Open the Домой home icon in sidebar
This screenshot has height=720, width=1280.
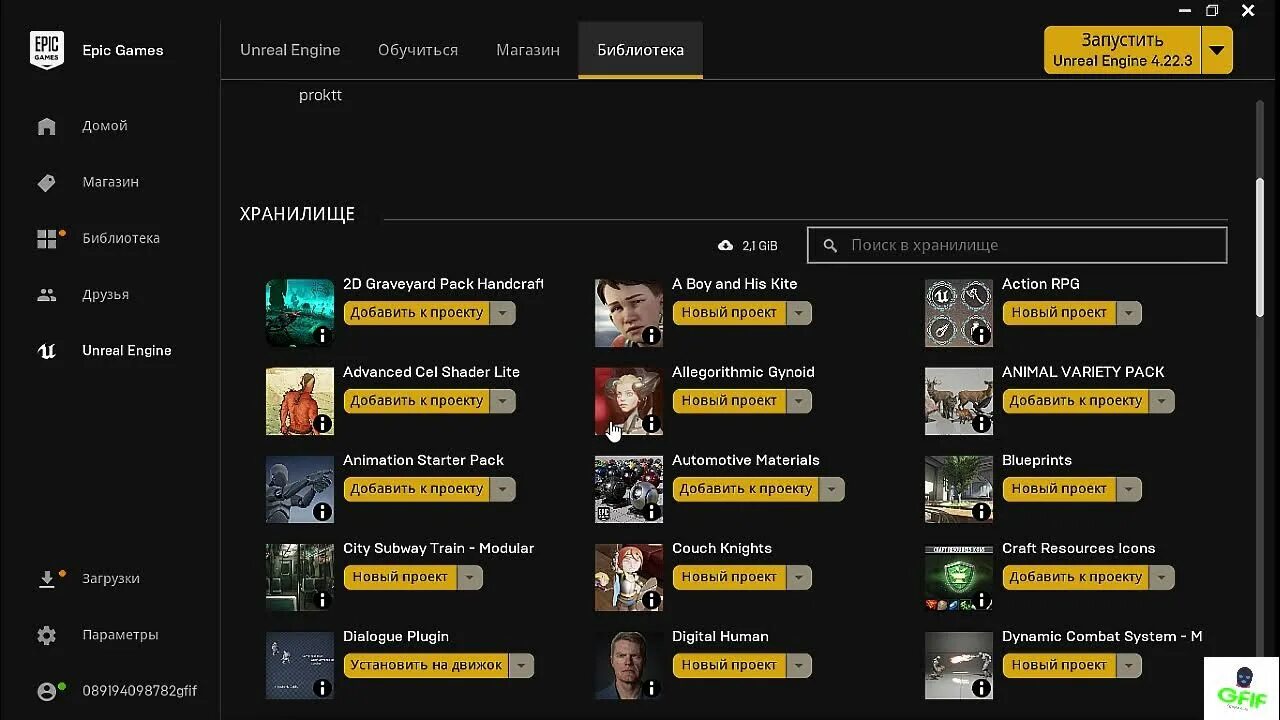point(46,126)
